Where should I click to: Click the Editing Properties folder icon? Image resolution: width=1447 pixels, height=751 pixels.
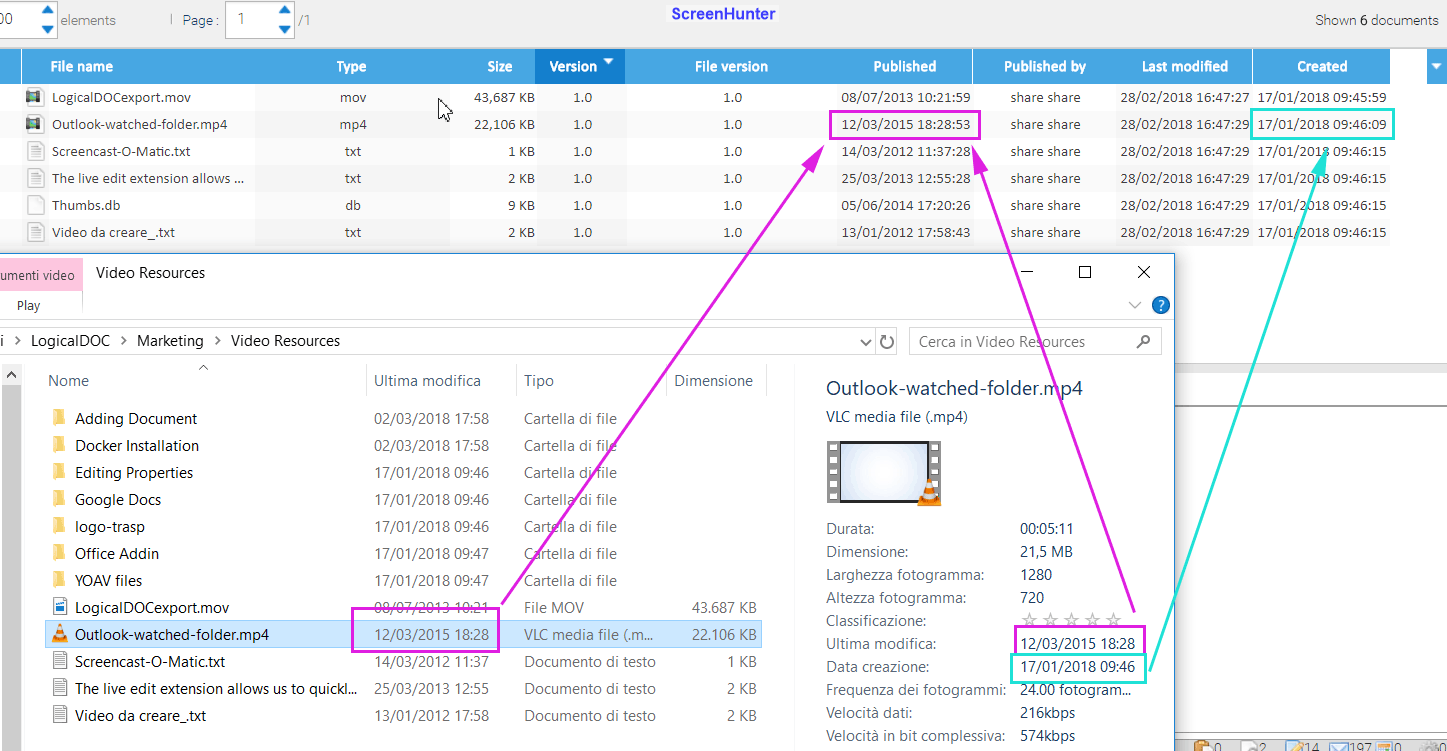[x=59, y=472]
